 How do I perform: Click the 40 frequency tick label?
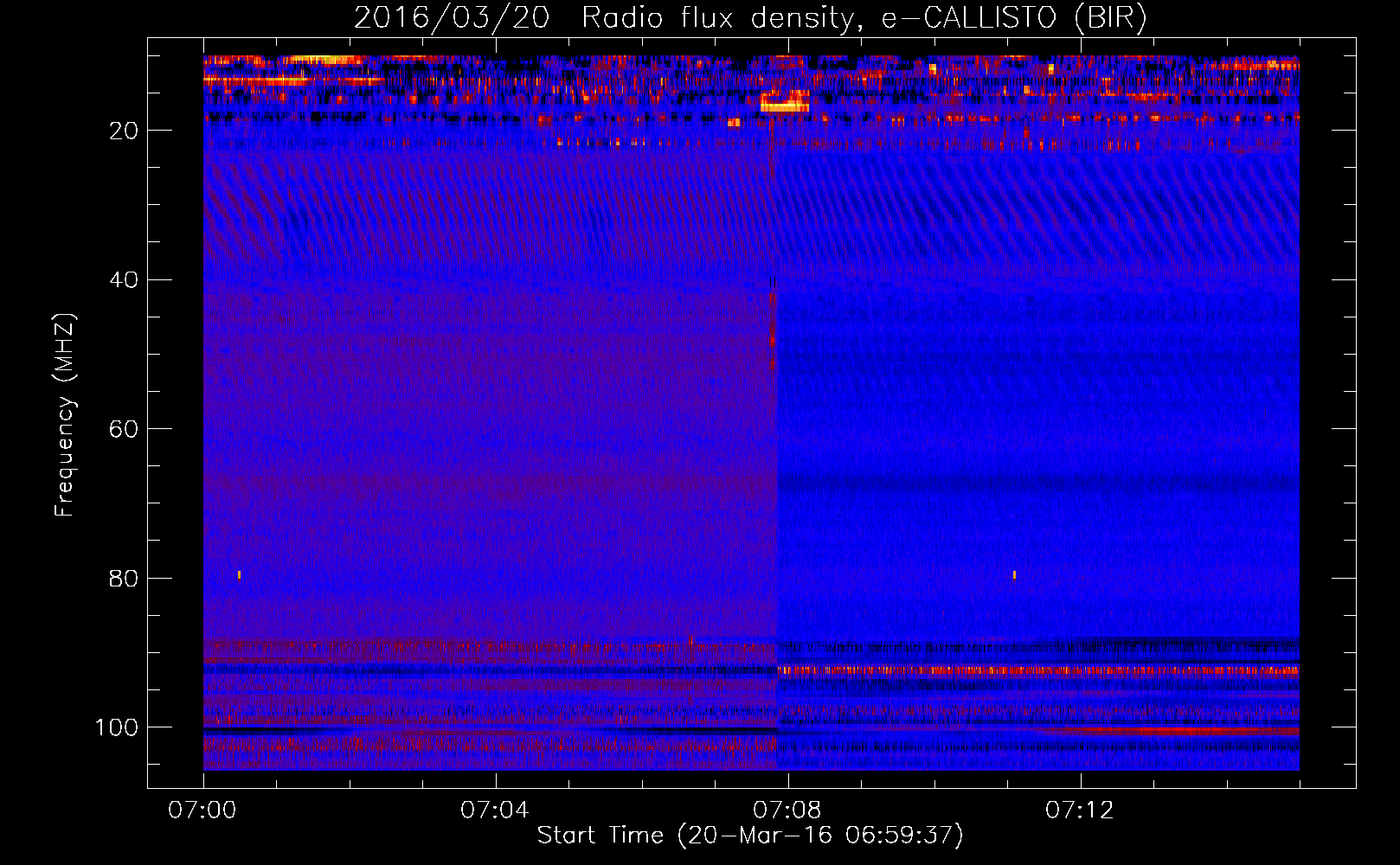coord(124,280)
